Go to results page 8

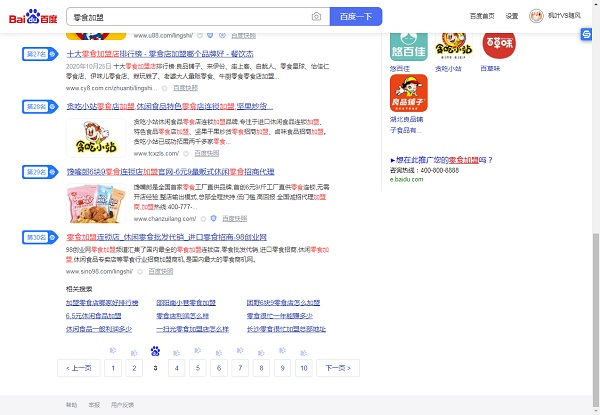261,368
